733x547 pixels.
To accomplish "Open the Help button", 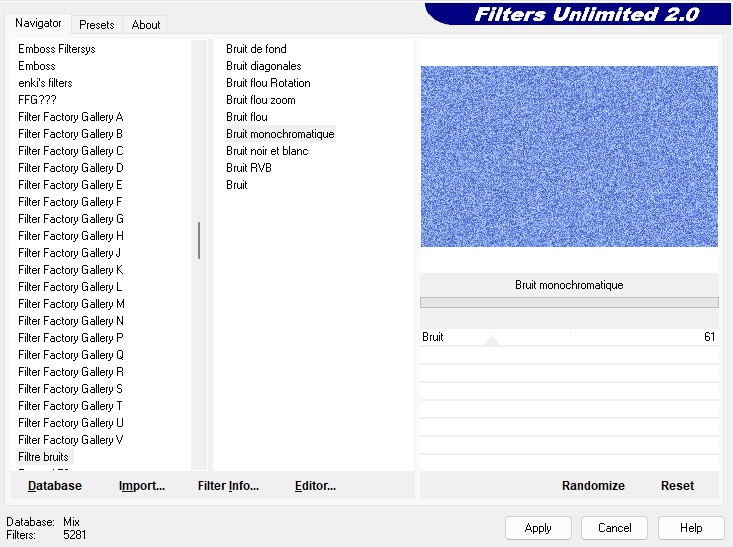I will tap(691, 528).
